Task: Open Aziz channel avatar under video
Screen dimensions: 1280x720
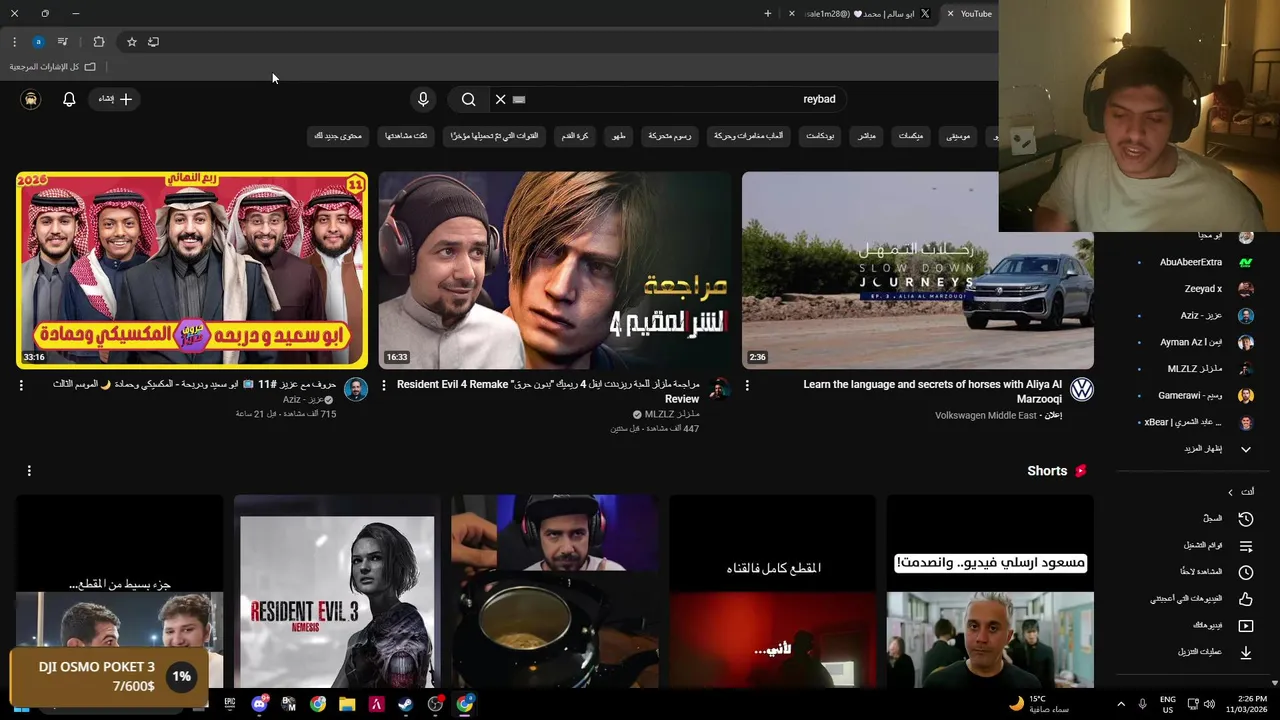Action: [356, 389]
